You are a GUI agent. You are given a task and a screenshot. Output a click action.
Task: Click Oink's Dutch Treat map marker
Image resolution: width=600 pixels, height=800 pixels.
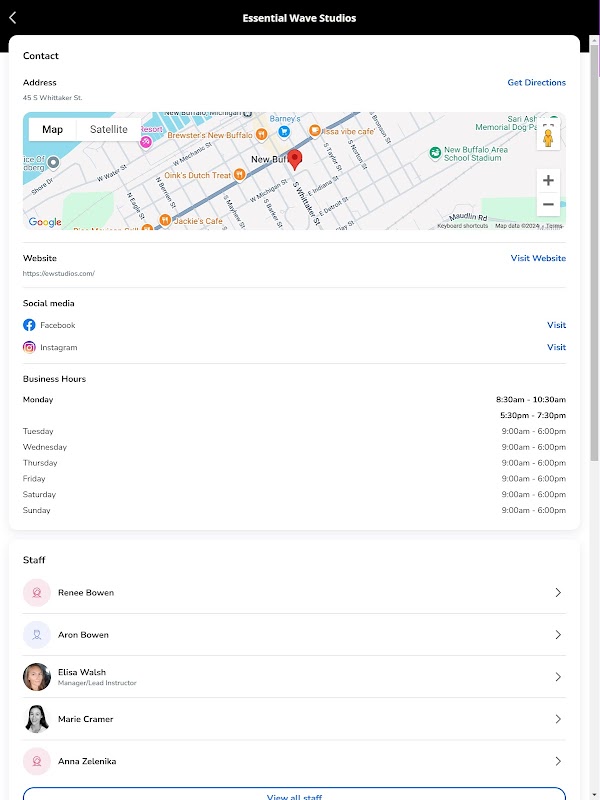pyautogui.click(x=239, y=175)
